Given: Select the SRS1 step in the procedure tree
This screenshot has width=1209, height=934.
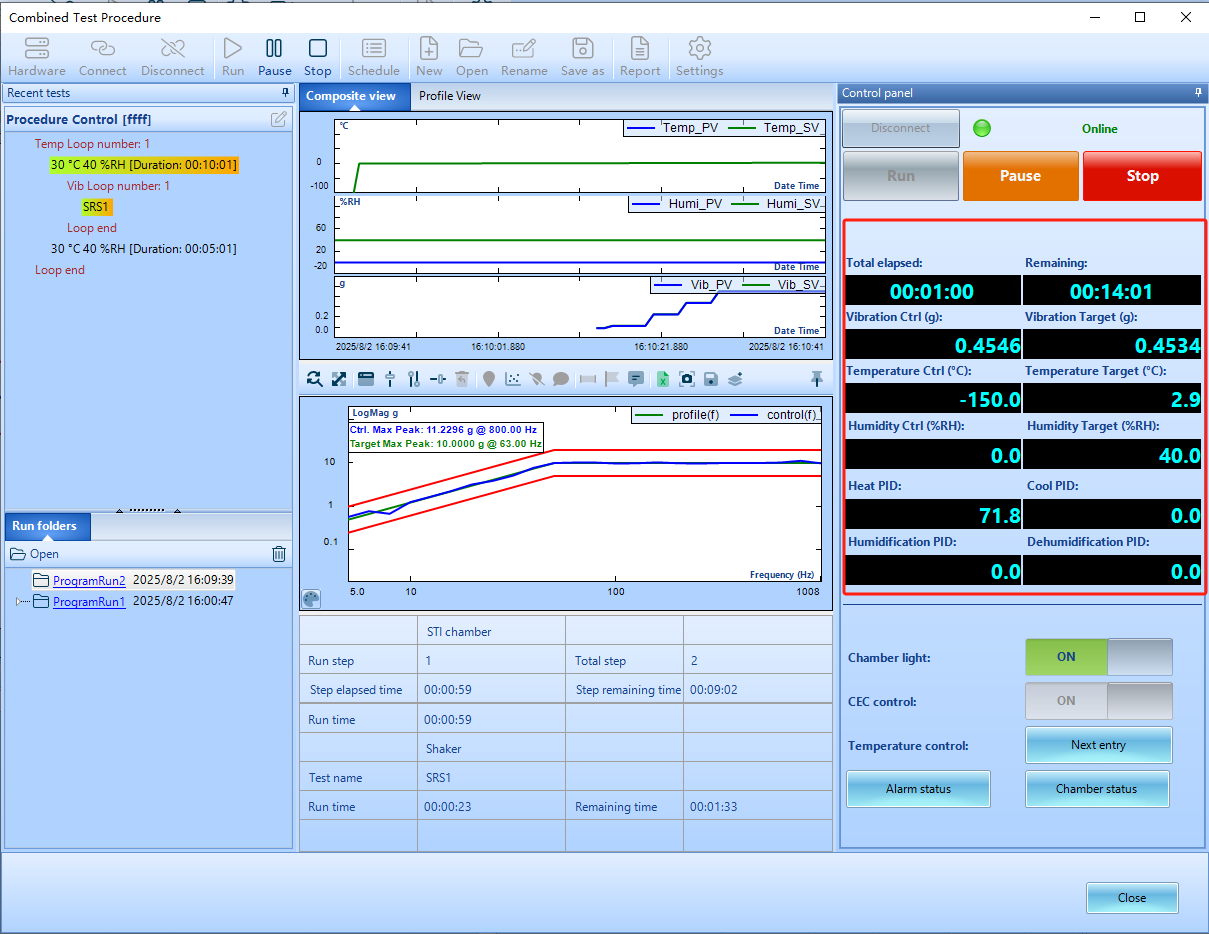Looking at the screenshot, I should (x=98, y=207).
